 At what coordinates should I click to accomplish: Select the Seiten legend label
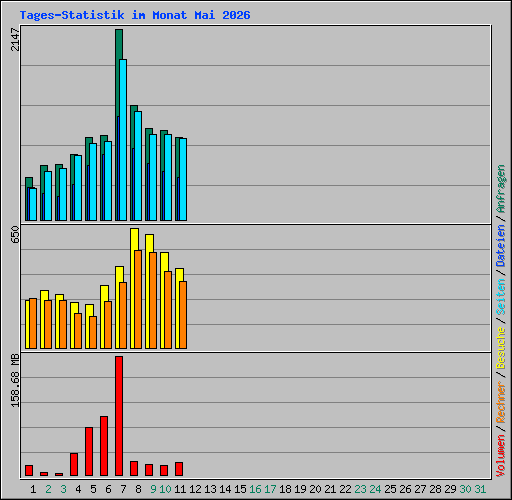tap(500, 297)
